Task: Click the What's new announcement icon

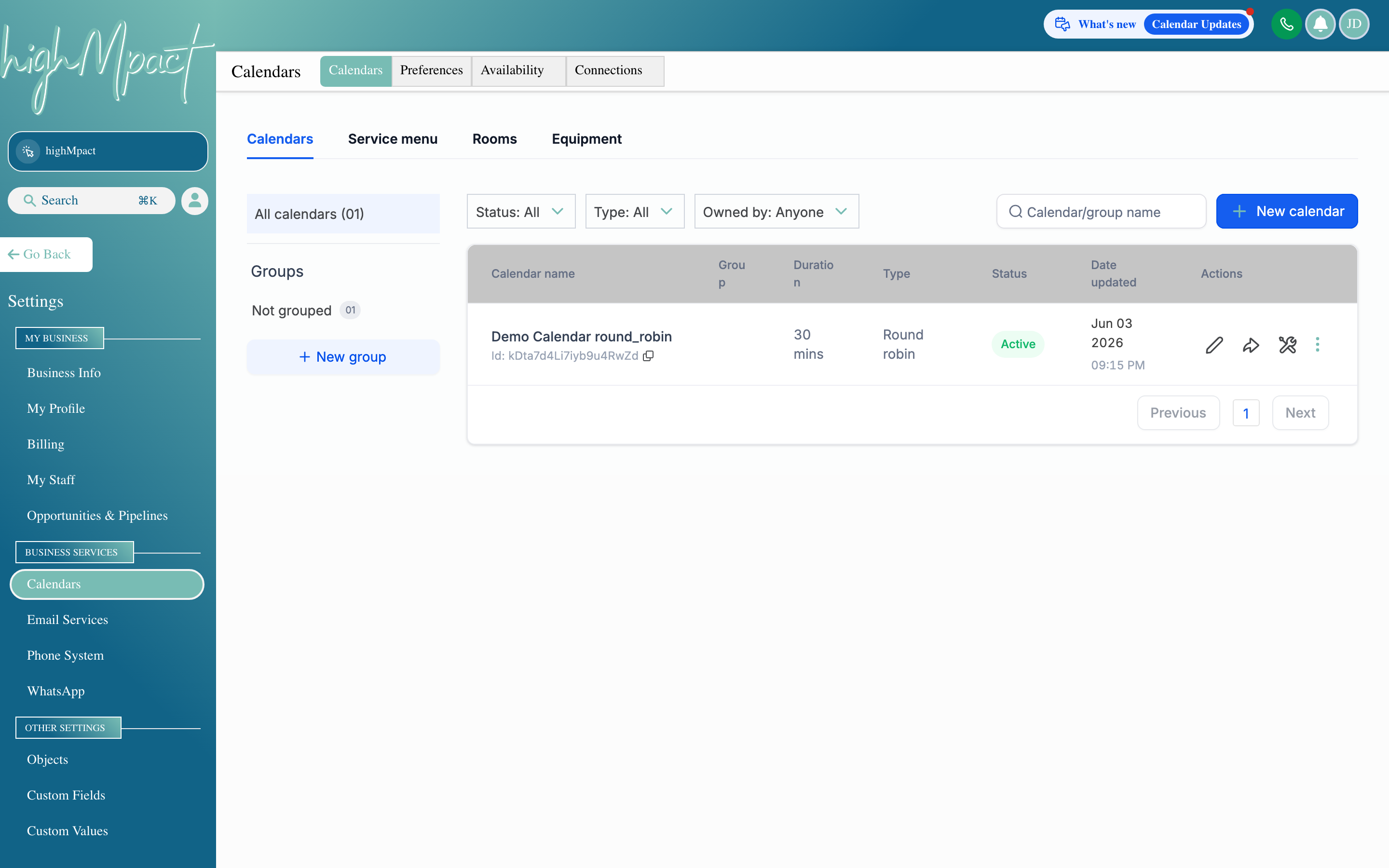Action: coord(1062,24)
